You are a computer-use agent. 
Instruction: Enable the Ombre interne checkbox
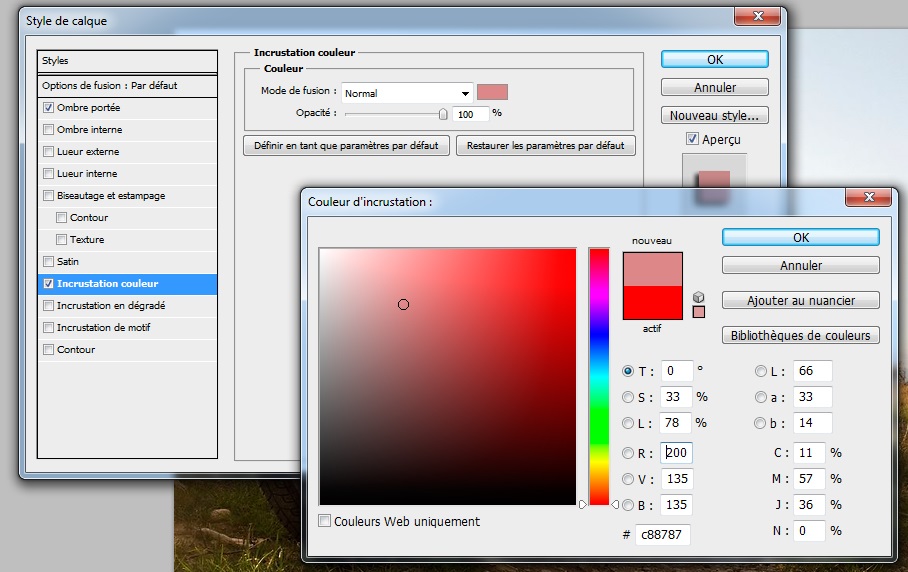coord(49,130)
